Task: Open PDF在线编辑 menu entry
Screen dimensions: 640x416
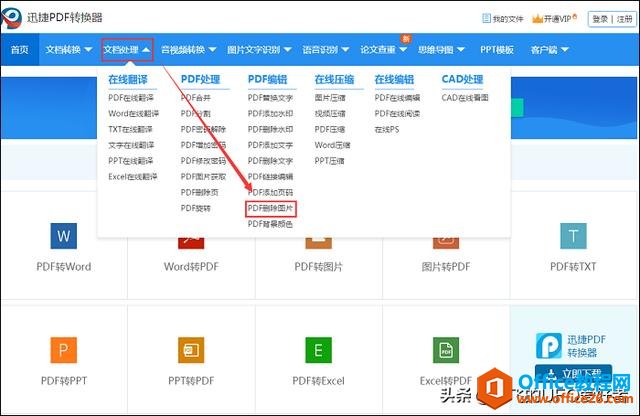Action: point(397,98)
